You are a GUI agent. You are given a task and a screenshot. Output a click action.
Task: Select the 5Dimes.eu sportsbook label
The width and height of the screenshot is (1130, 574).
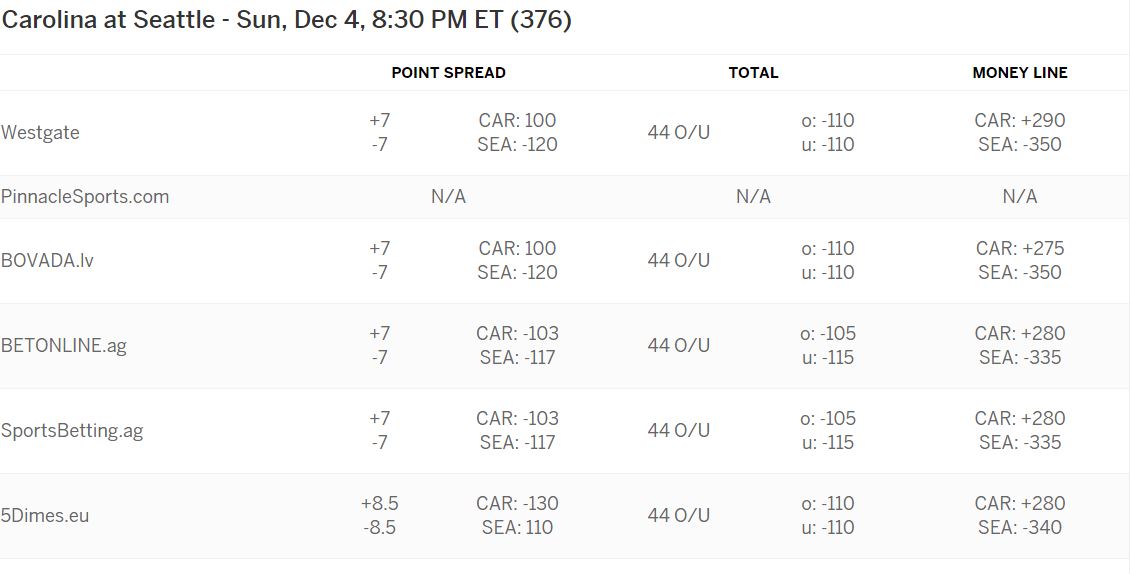pyautogui.click(x=45, y=516)
